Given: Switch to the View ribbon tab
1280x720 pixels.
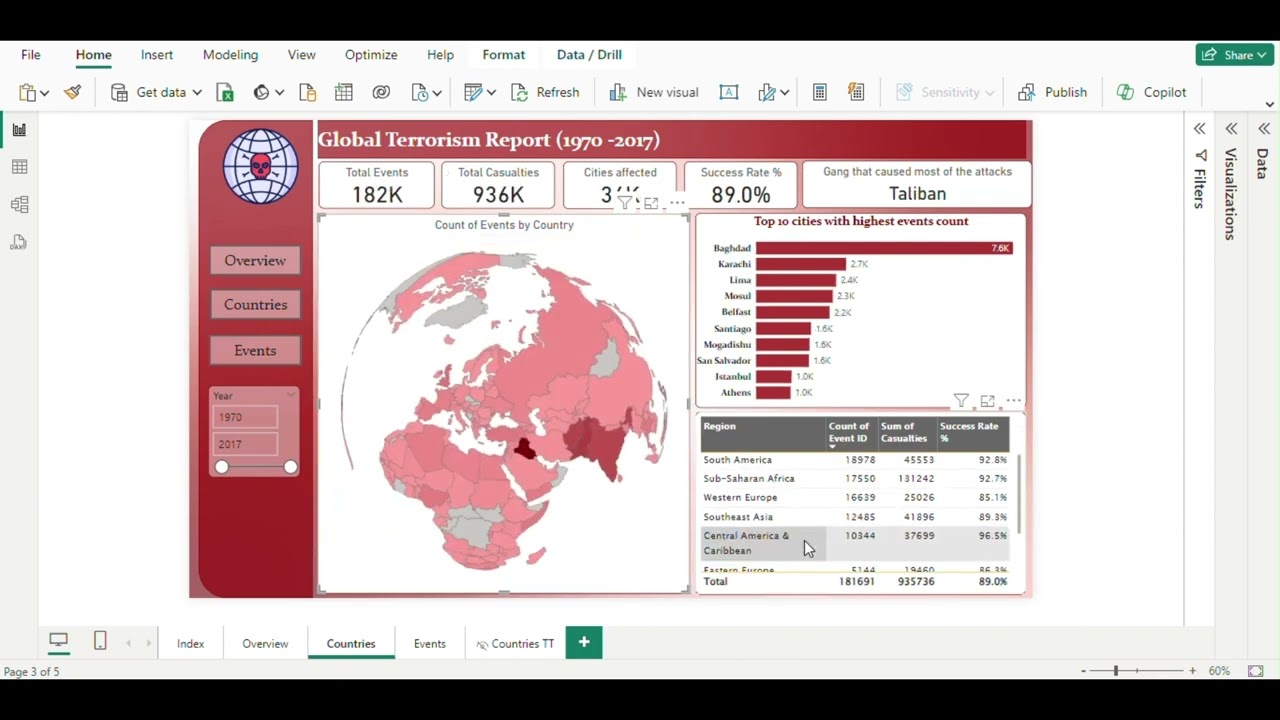Looking at the screenshot, I should point(301,55).
